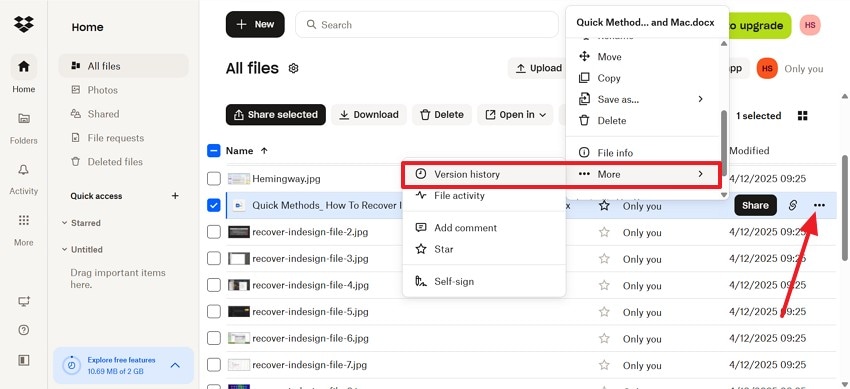The height and width of the screenshot is (389, 850).
Task: Collapse the Explore free features panel
Action: coord(175,365)
